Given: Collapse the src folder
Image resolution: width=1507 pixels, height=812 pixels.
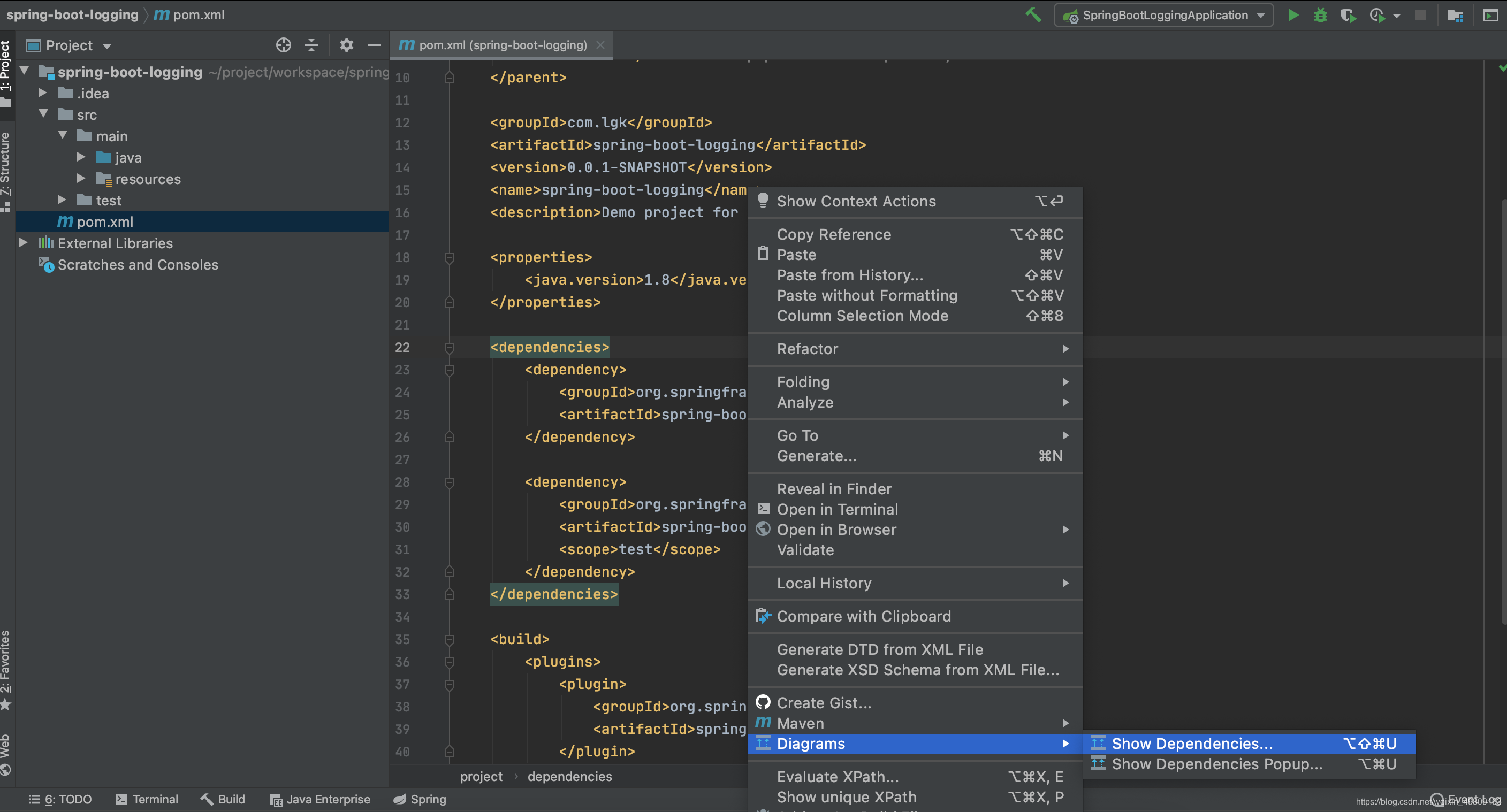Looking at the screenshot, I should click(43, 114).
